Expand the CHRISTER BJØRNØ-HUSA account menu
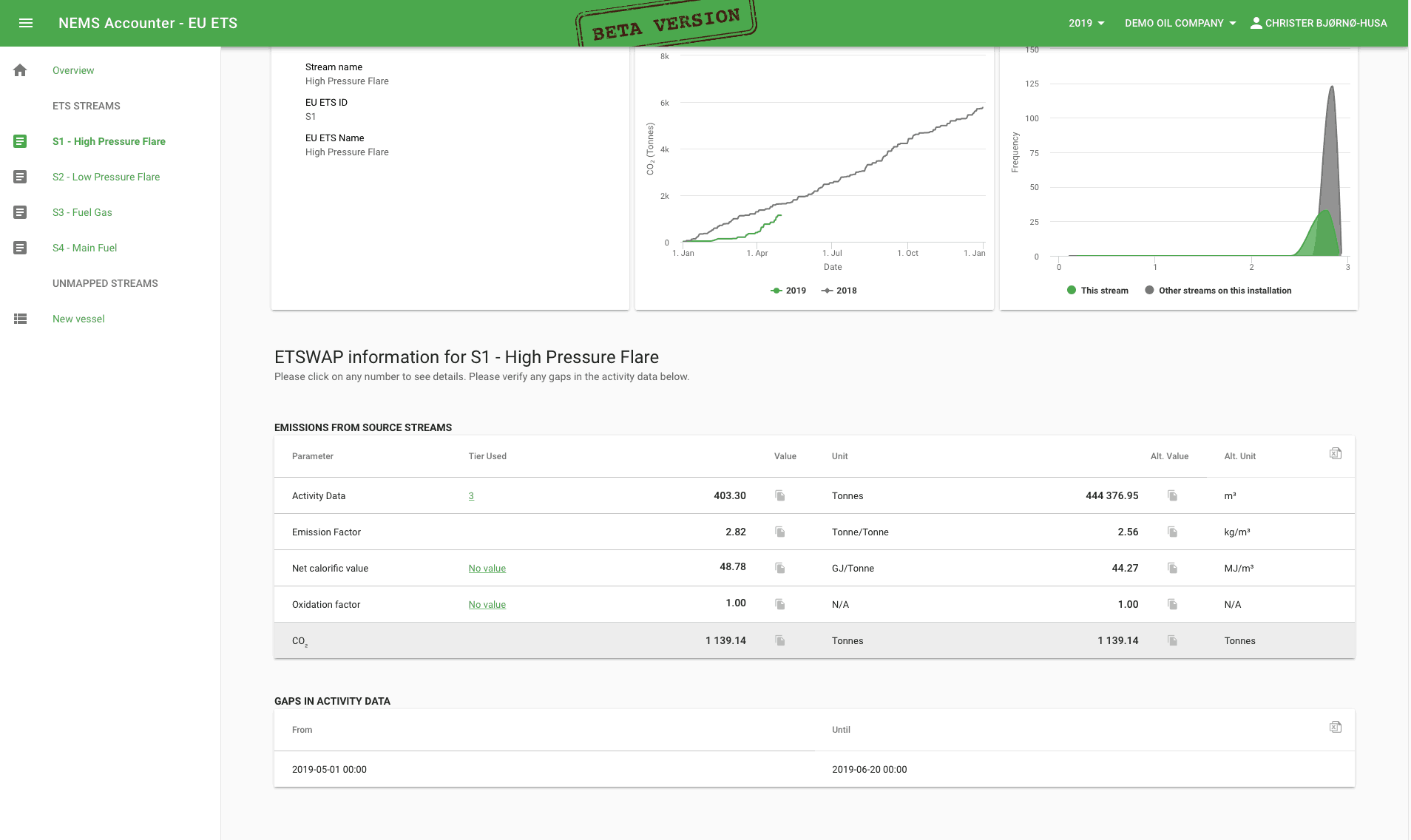The width and height of the screenshot is (1411, 840). tap(1326, 23)
